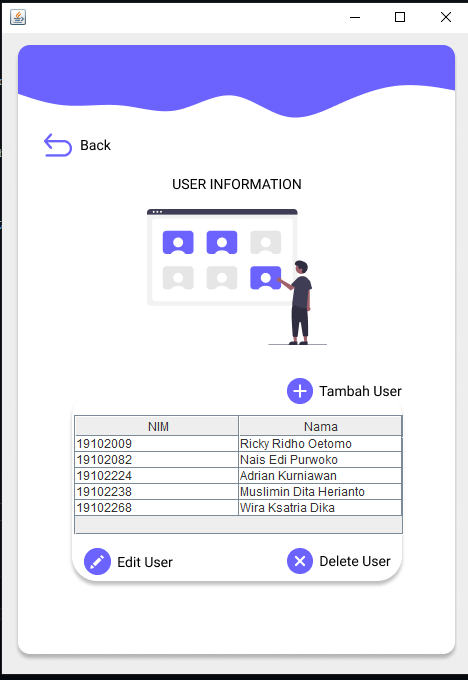Viewport: 468px width, 680px height.
Task: Close the window
Action: point(445,17)
